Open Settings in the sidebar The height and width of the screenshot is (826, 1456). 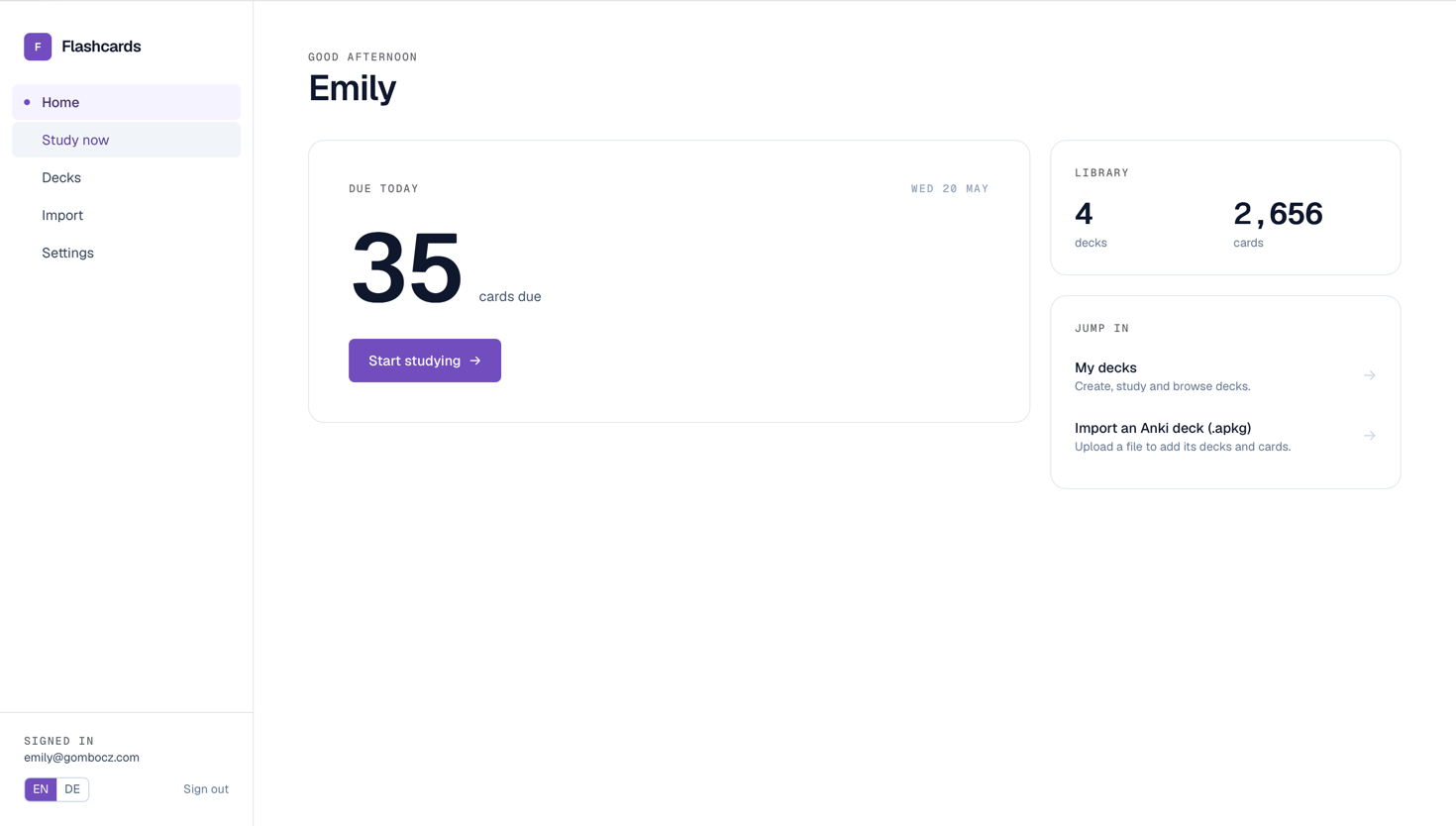(x=126, y=253)
